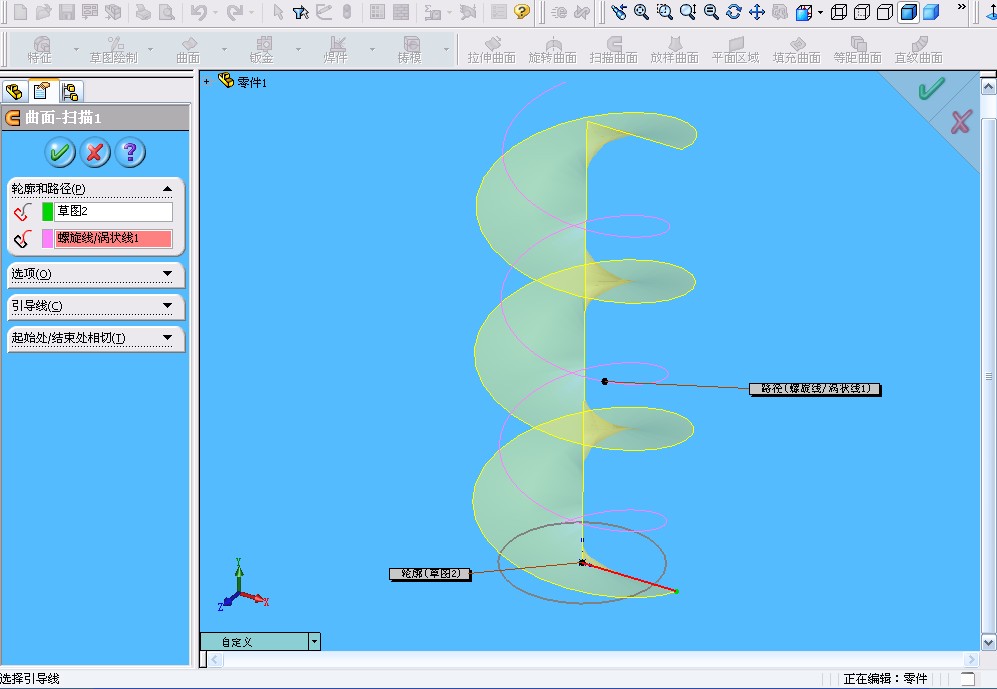Image resolution: width=997 pixels, height=689 pixels.
Task: Switch to the ConfigurationManager tab
Action: [71, 92]
